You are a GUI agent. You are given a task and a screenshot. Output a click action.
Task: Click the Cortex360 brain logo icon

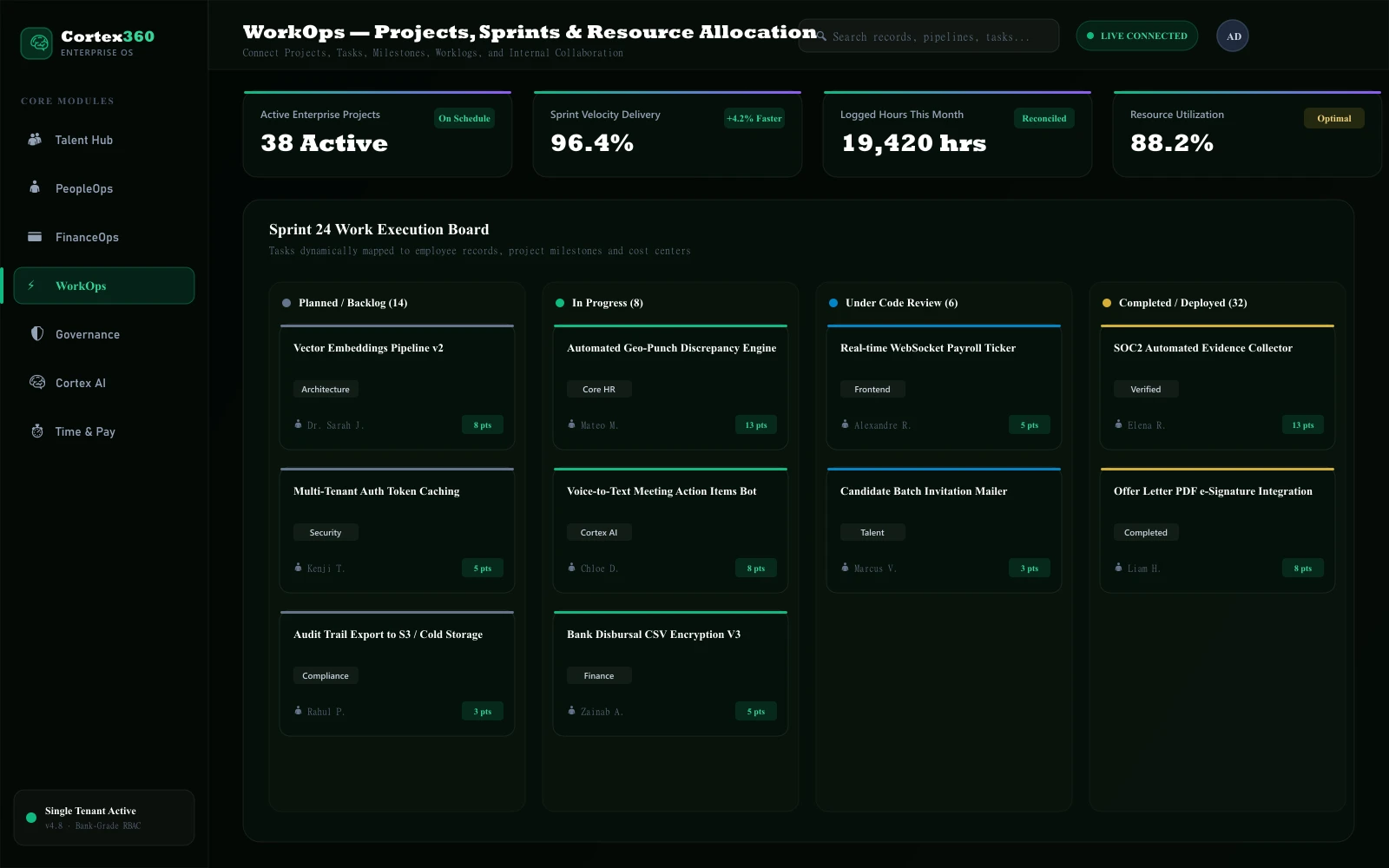tap(36, 43)
